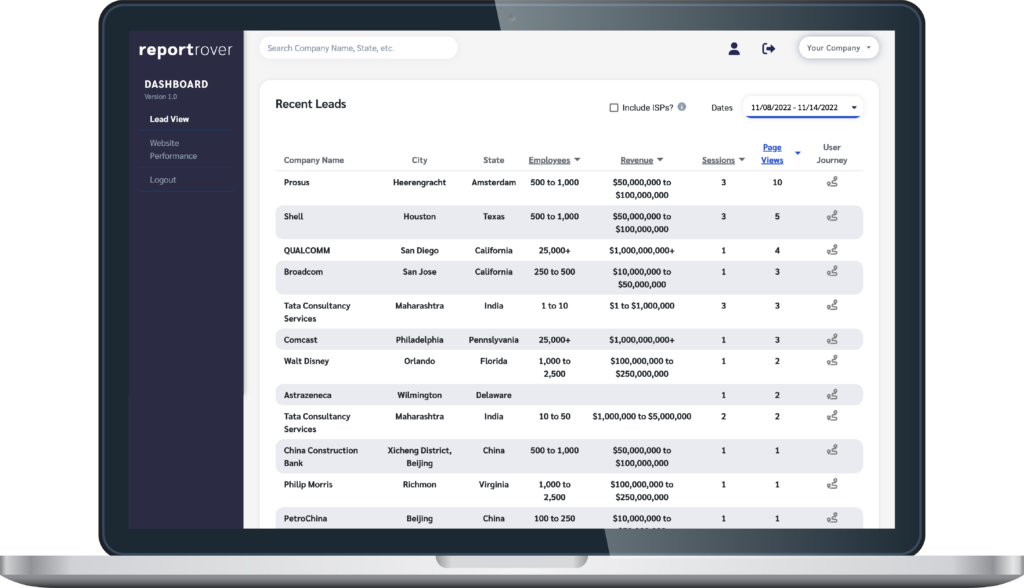Sort by Page Views column header
The height and width of the screenshot is (588, 1024).
pyautogui.click(x=772, y=154)
